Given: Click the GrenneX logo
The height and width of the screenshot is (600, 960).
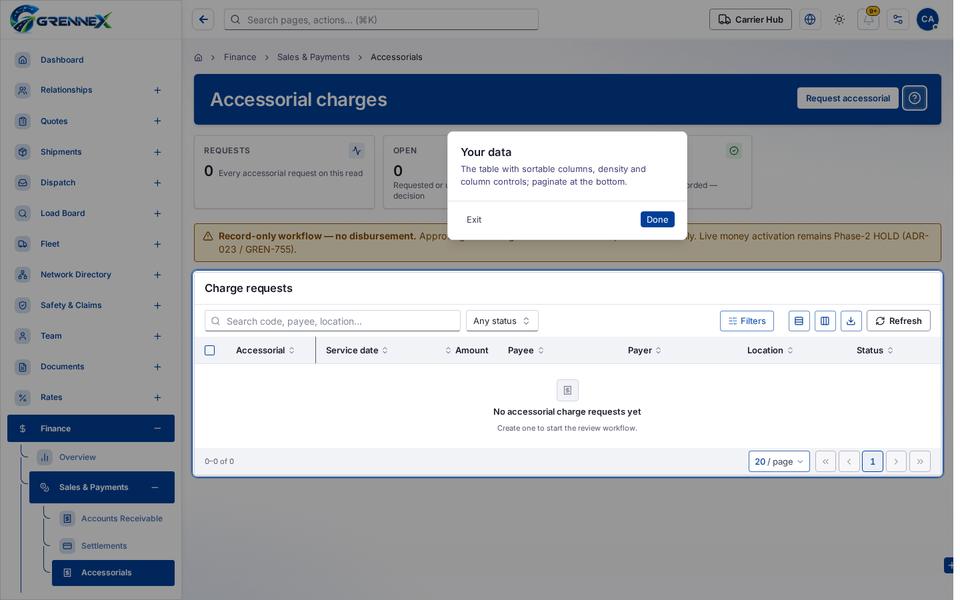Looking at the screenshot, I should 61,19.
